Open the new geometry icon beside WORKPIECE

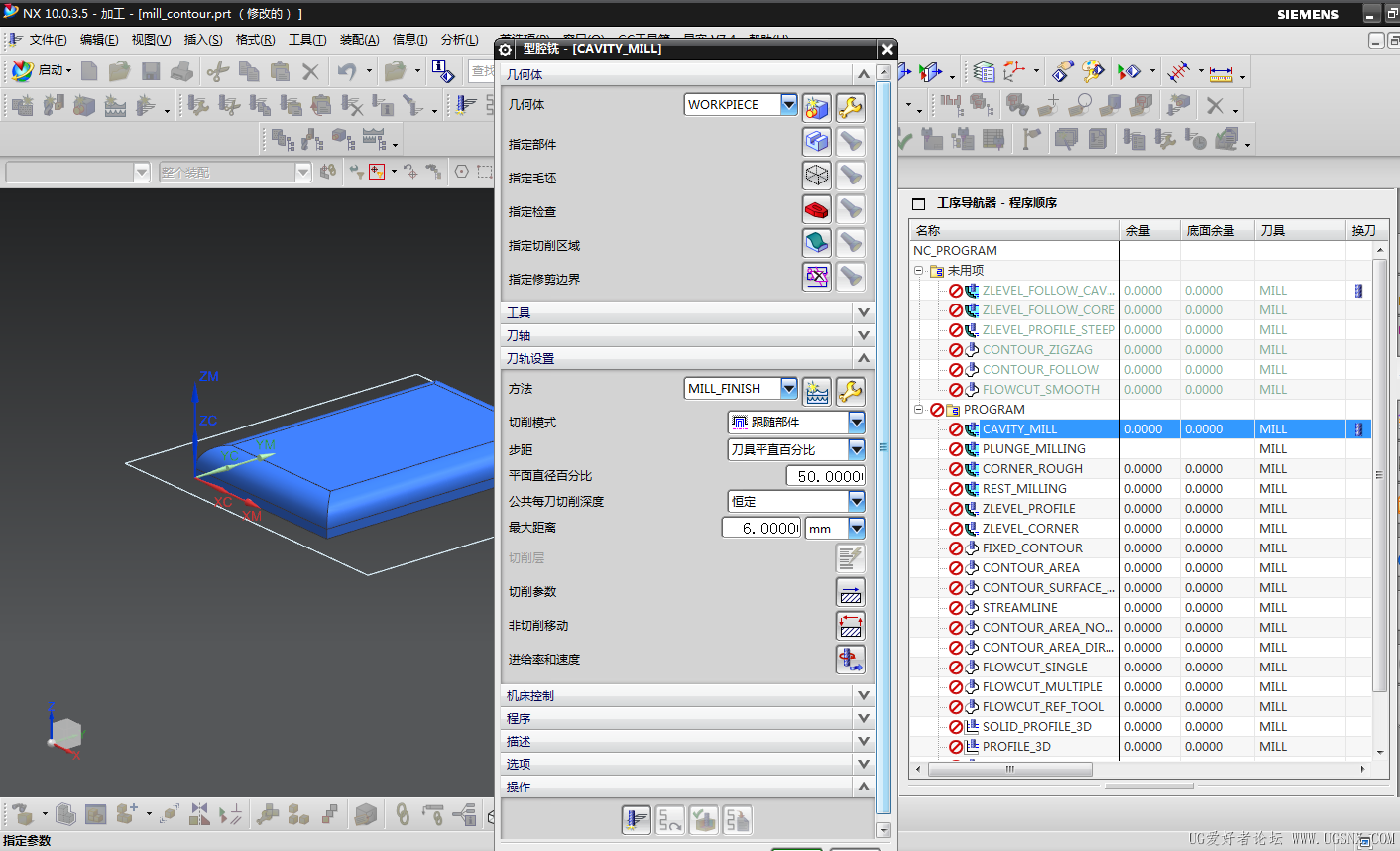[x=817, y=107]
